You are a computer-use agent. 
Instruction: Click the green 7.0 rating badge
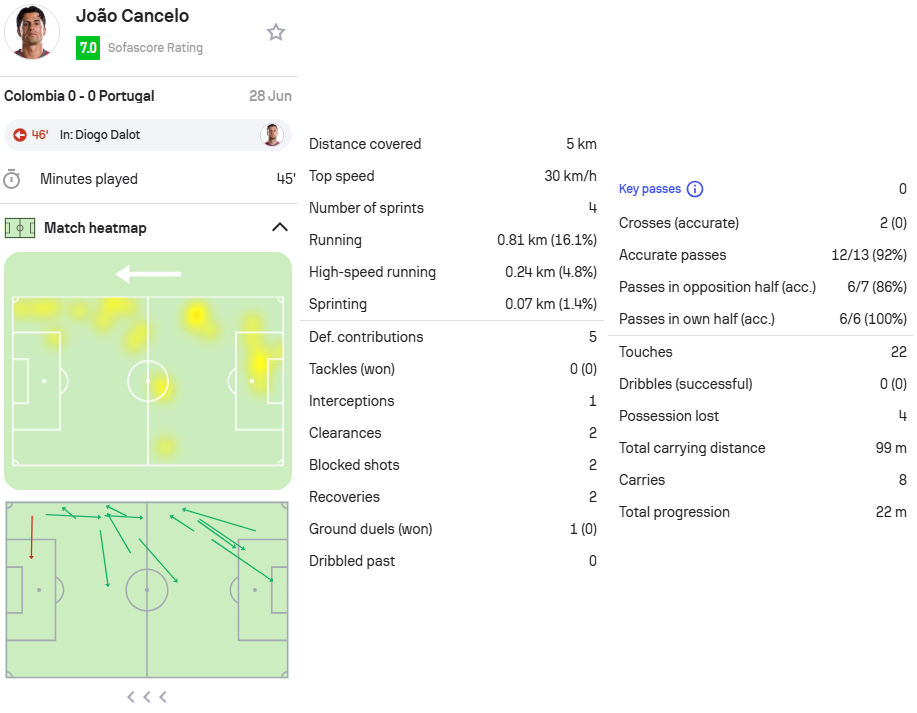click(x=88, y=48)
